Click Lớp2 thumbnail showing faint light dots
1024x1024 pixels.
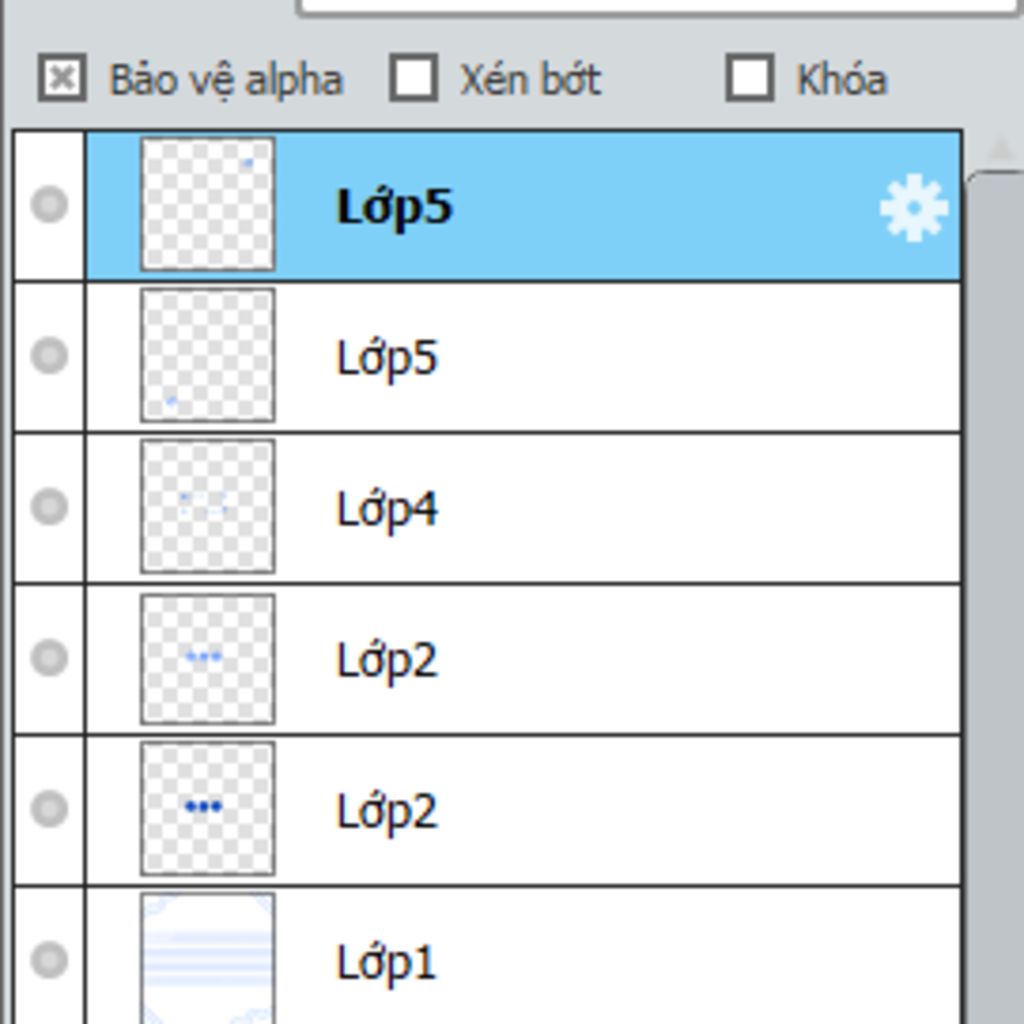tap(208, 658)
